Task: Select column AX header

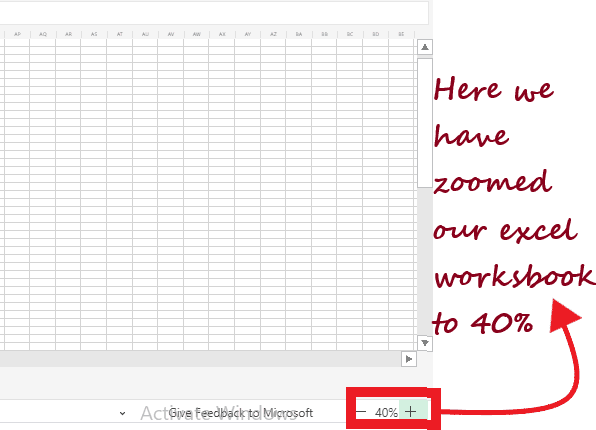Action: [222, 34]
